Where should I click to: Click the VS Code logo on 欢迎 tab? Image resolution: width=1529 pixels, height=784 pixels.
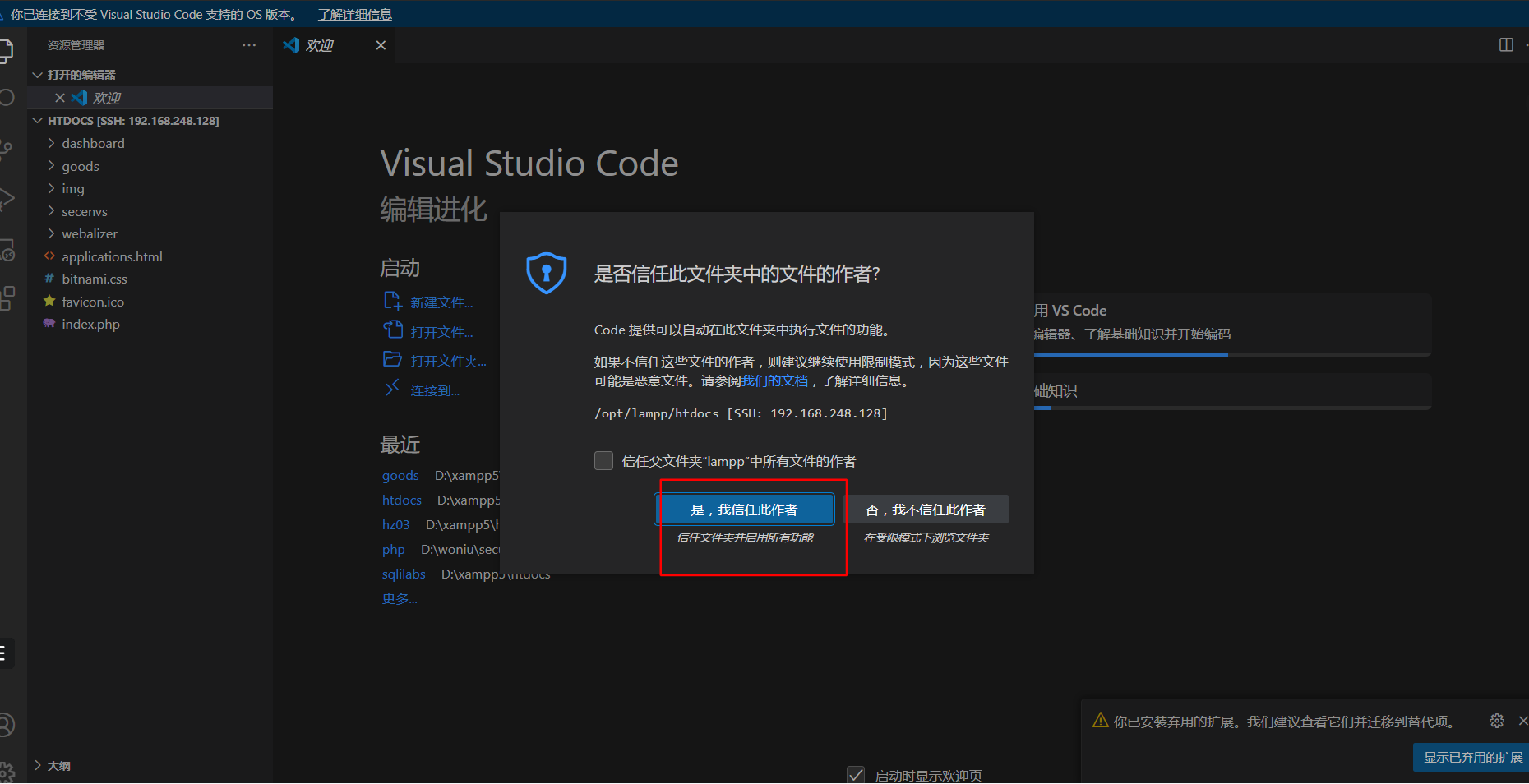(x=291, y=45)
